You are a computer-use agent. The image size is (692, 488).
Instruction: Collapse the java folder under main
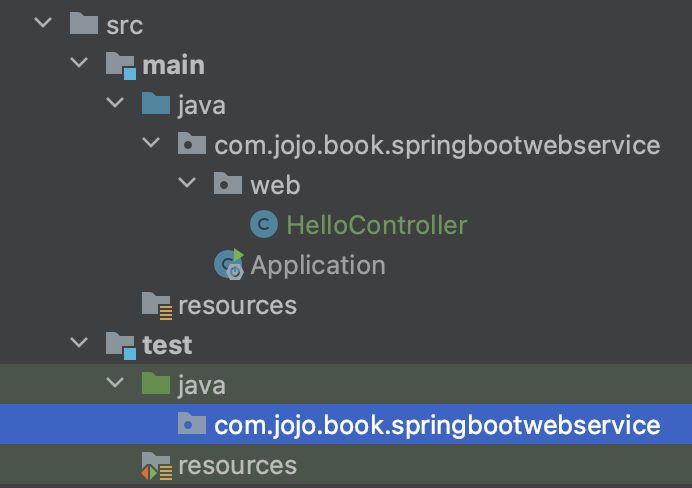[x=115, y=102]
